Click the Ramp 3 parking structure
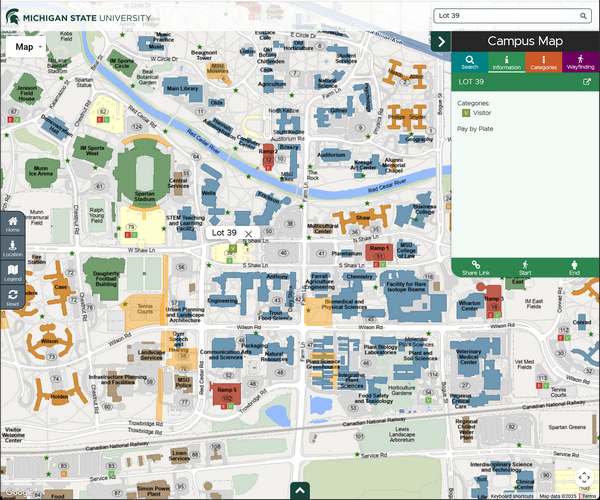The image size is (600, 500). point(494,300)
